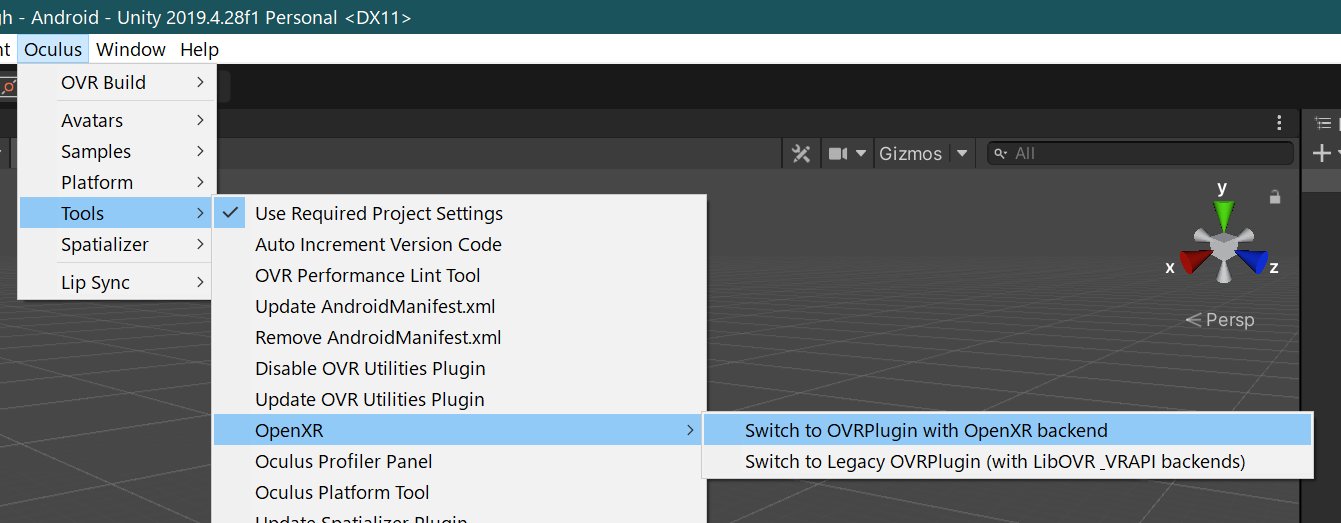Toggle the Gizmos button
The image size is (1341, 523).
(910, 153)
